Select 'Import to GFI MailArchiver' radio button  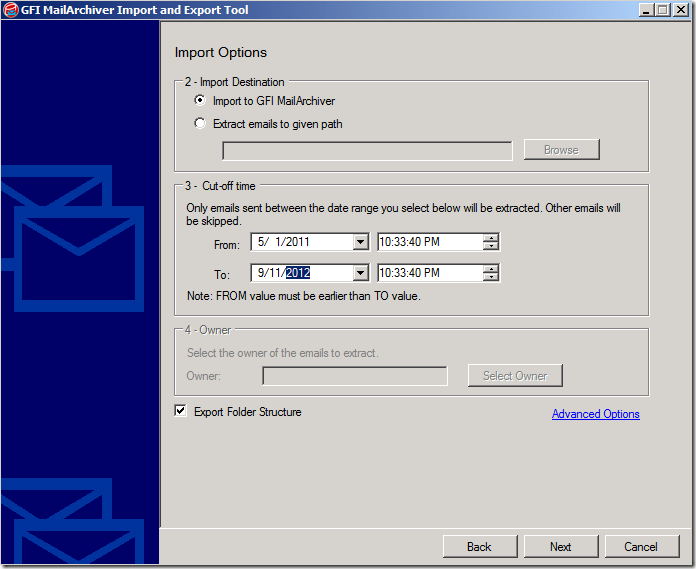click(x=200, y=100)
